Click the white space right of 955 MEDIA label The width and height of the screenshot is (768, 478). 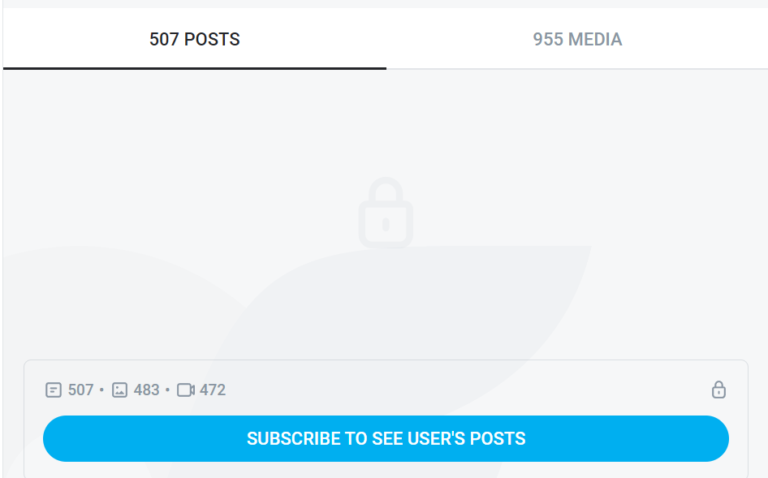(x=696, y=39)
